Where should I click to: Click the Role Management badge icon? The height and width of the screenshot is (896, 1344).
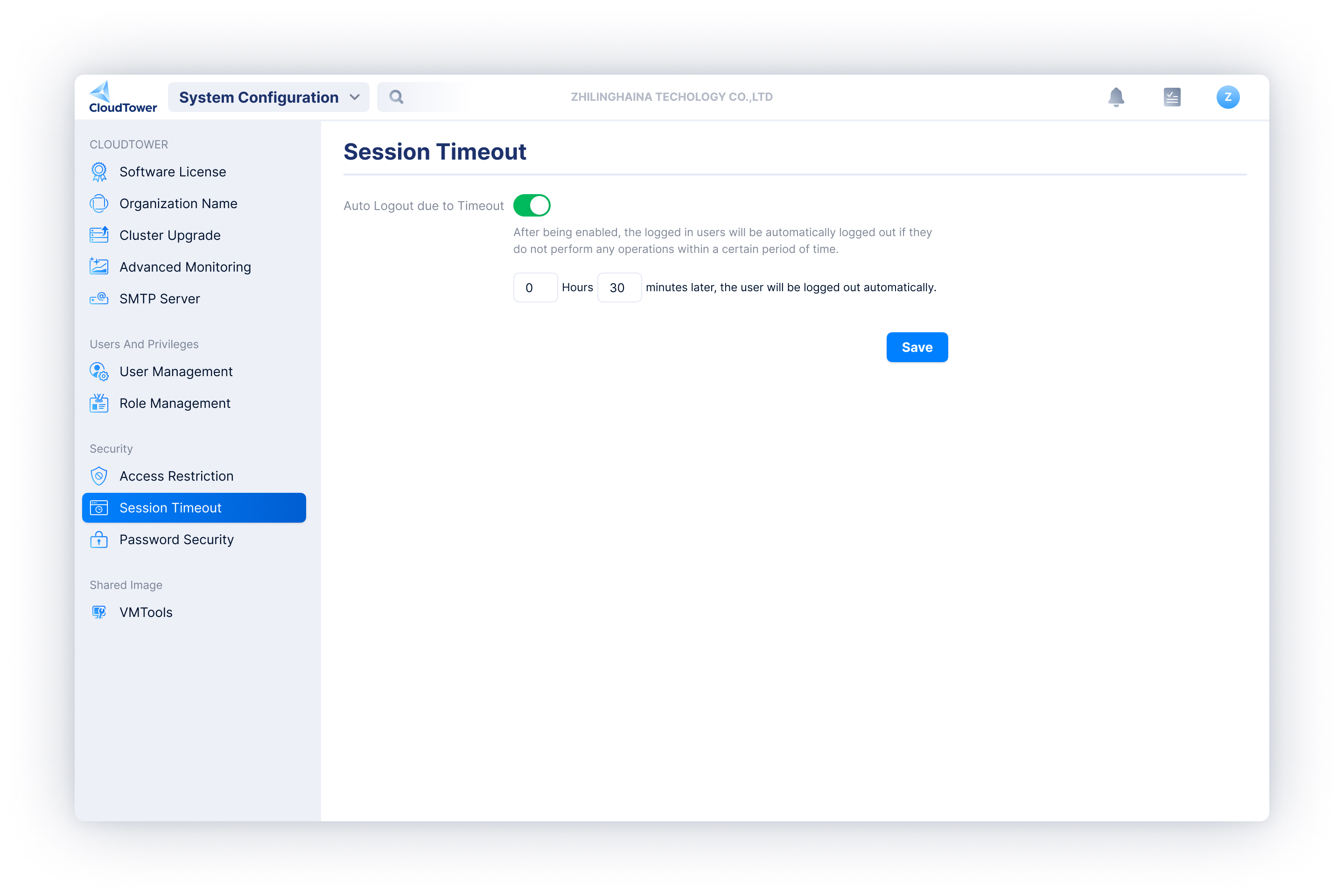[x=99, y=403]
